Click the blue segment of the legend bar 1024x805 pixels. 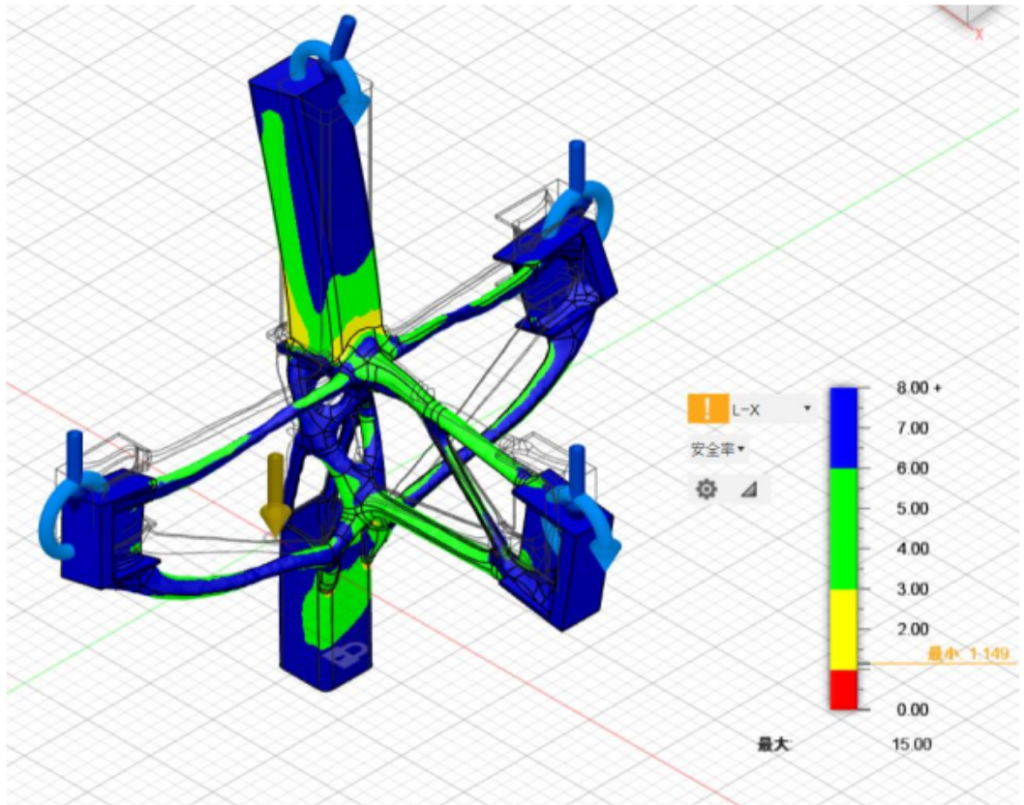pyautogui.click(x=843, y=427)
